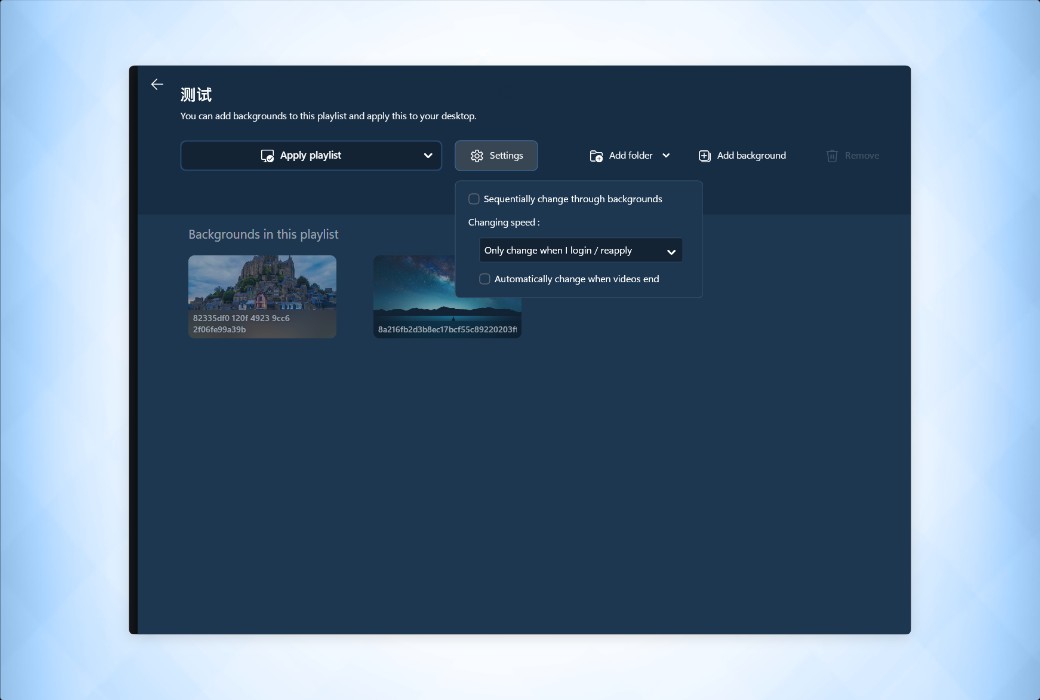Click the Backgrounds in this playlist heading
Screen dimensions: 1040x700
pyautogui.click(x=263, y=234)
